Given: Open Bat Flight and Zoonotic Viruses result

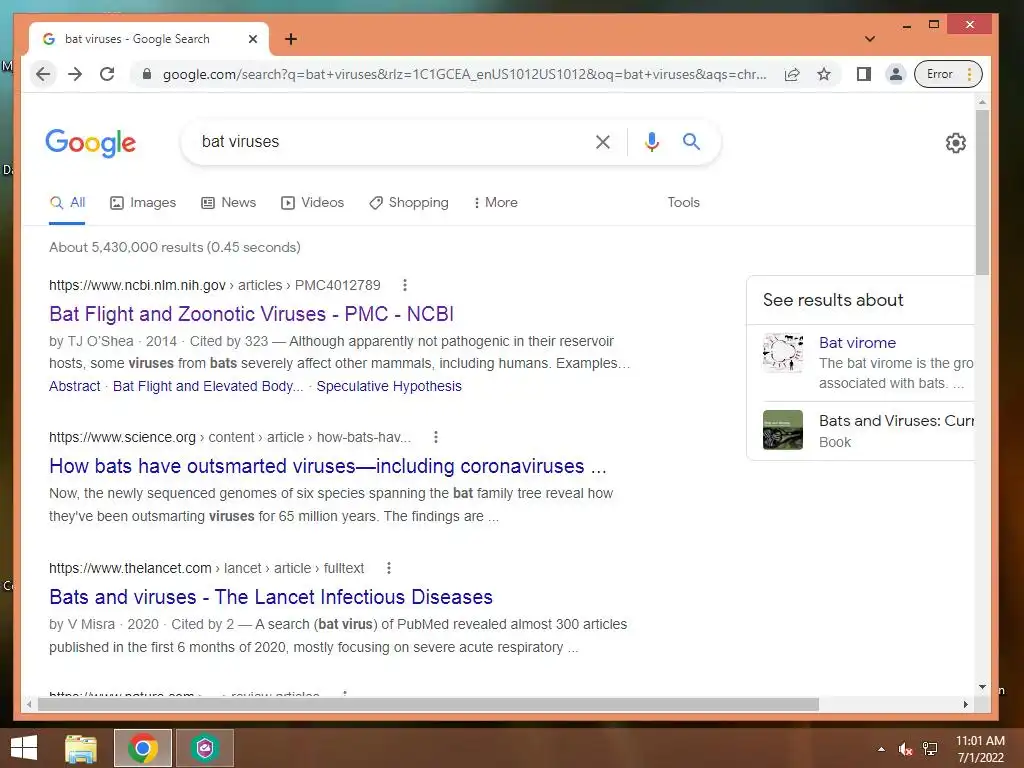Looking at the screenshot, I should (251, 314).
